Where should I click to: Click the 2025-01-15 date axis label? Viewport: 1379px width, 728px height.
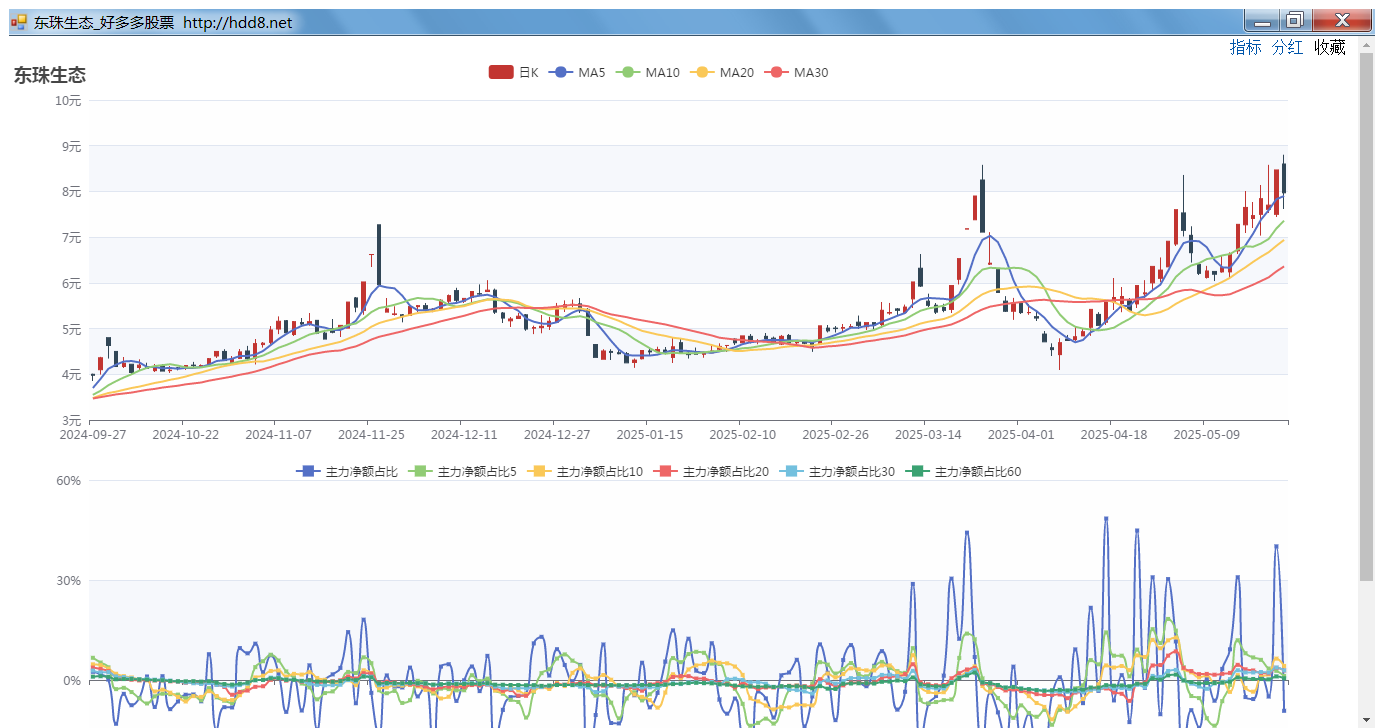(649, 435)
